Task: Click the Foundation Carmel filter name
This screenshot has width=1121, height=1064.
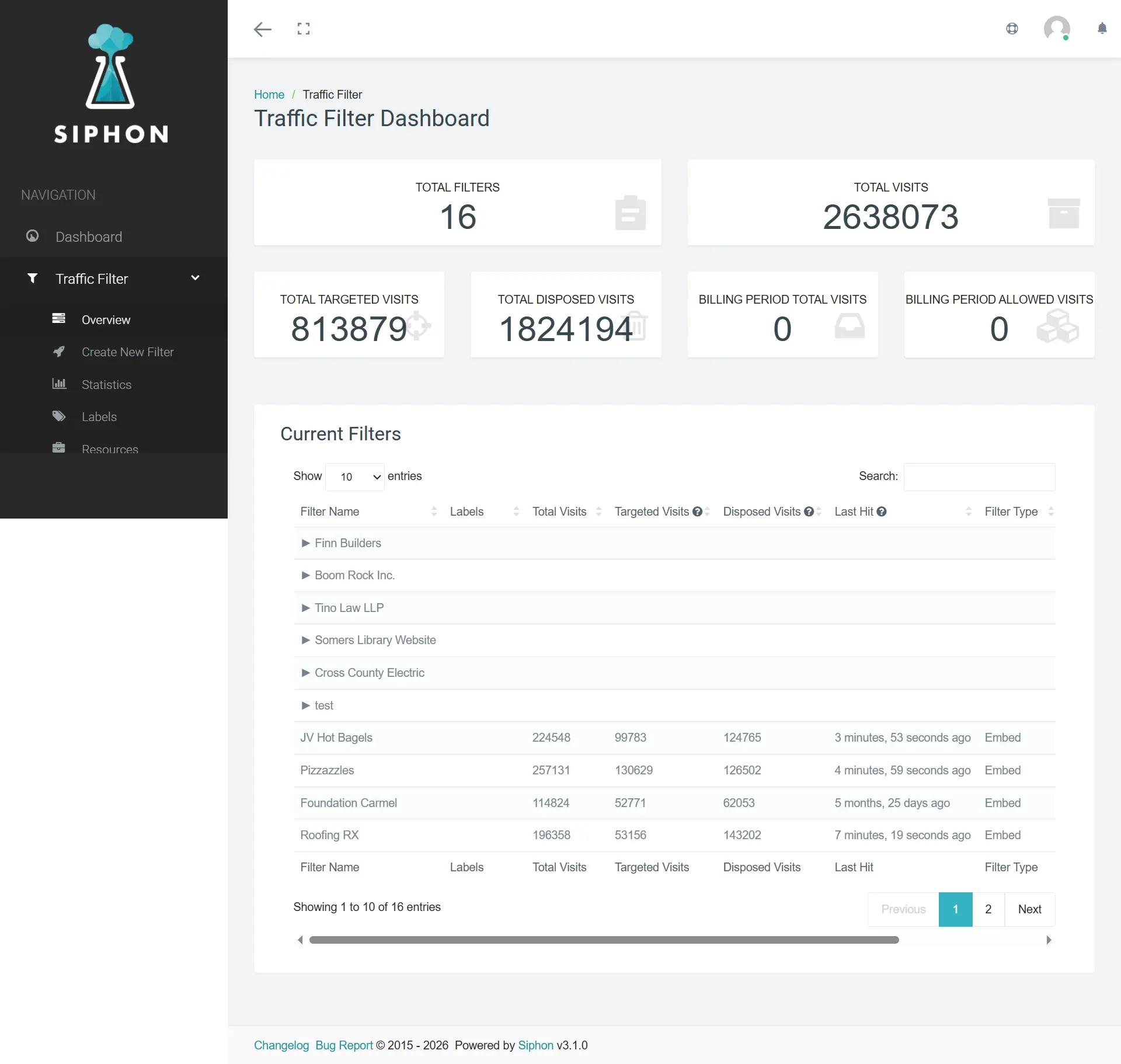Action: tap(349, 803)
